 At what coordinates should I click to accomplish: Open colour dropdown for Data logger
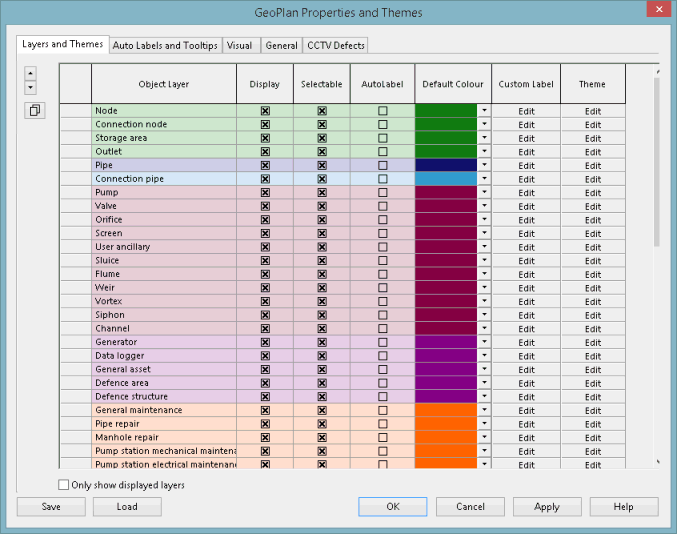484,356
